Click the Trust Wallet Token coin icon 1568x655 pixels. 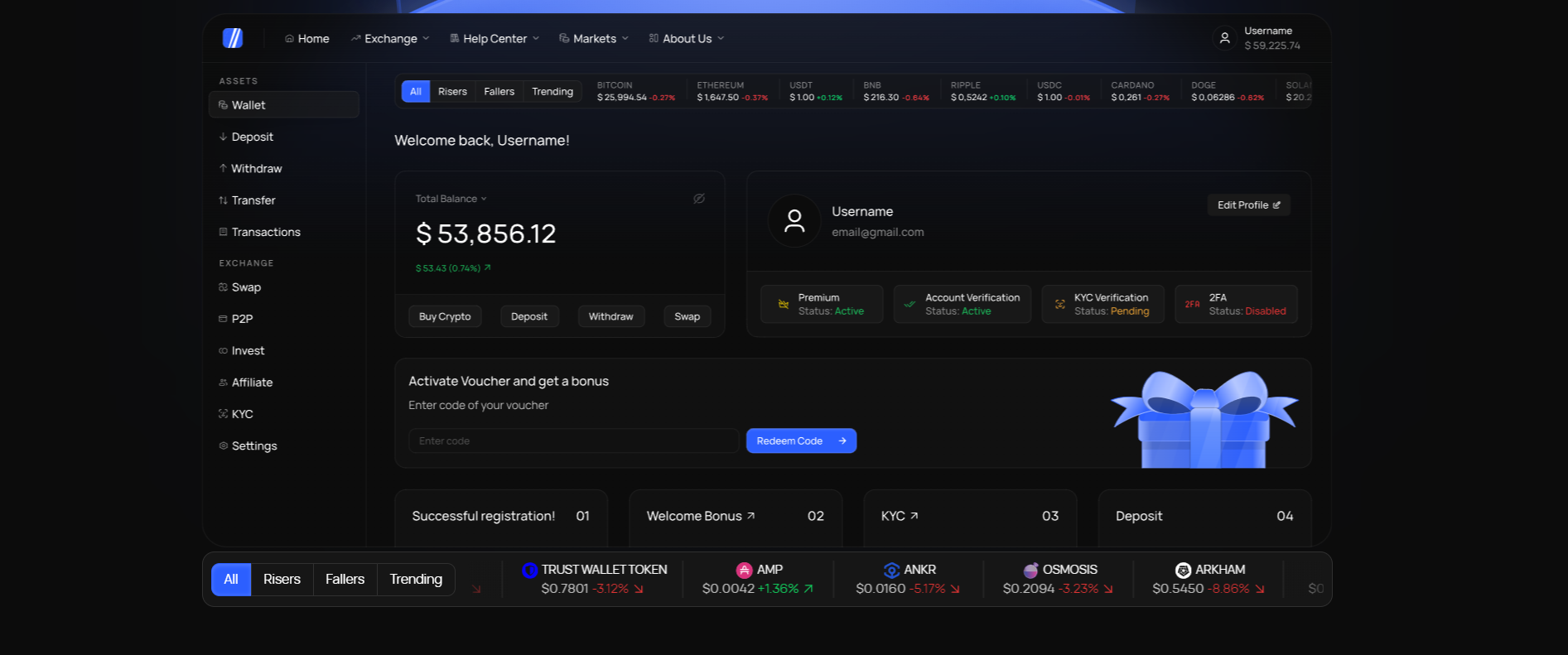[530, 570]
